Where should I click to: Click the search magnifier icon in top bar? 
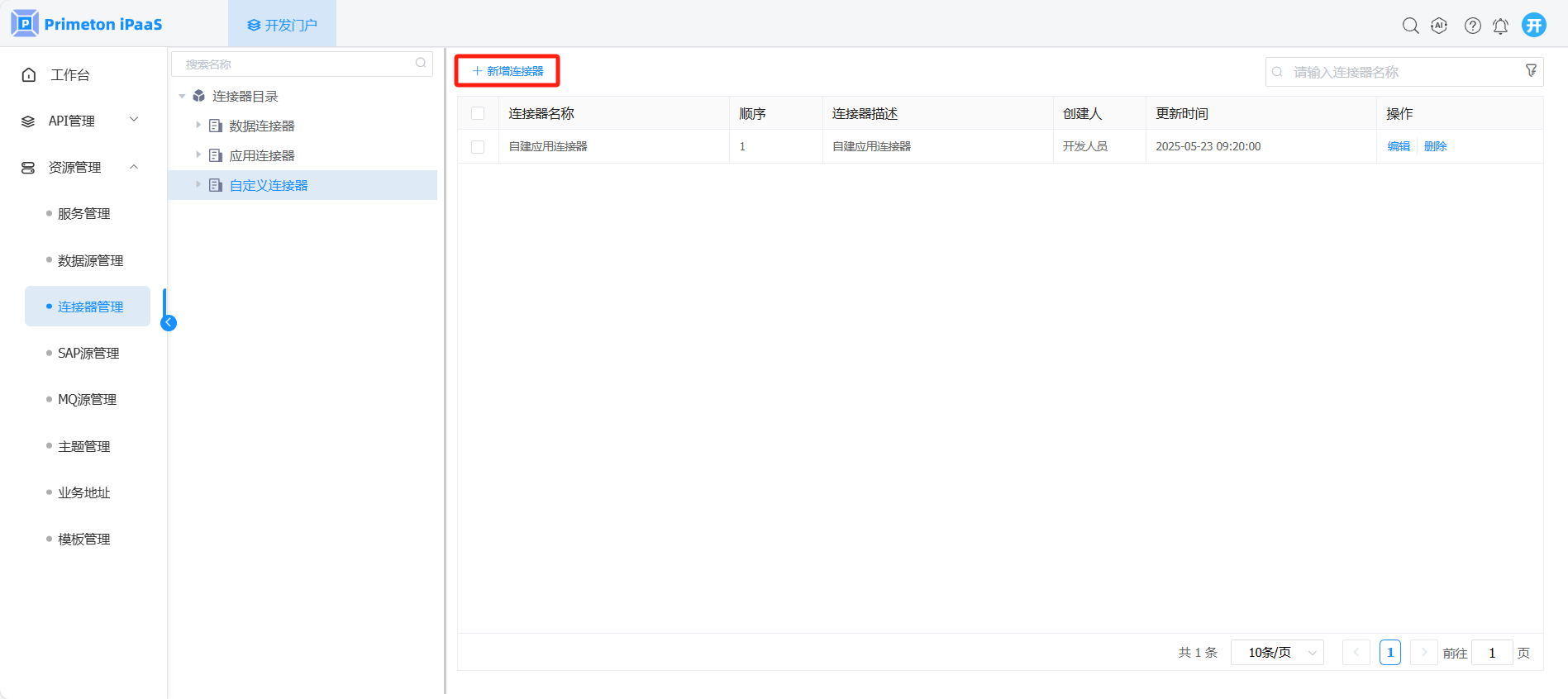[1410, 26]
